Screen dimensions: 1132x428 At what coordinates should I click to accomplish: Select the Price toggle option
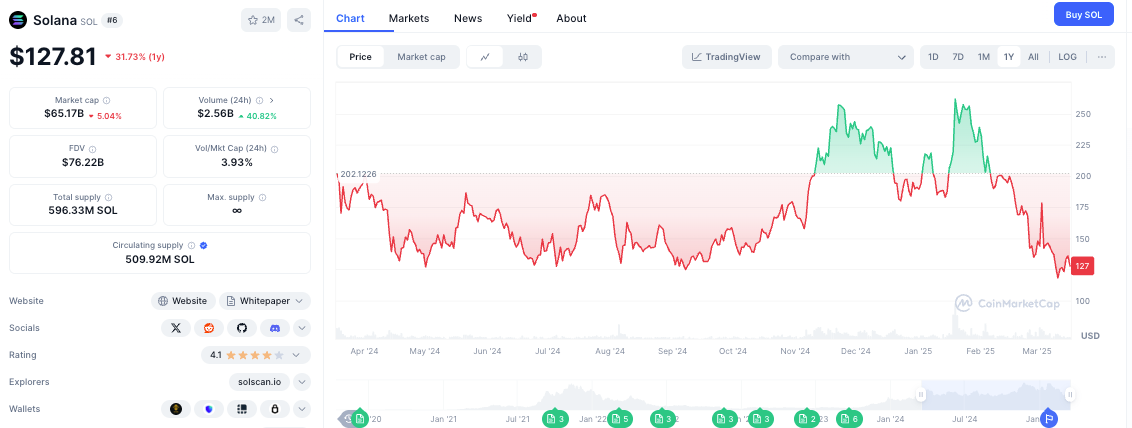tap(360, 57)
